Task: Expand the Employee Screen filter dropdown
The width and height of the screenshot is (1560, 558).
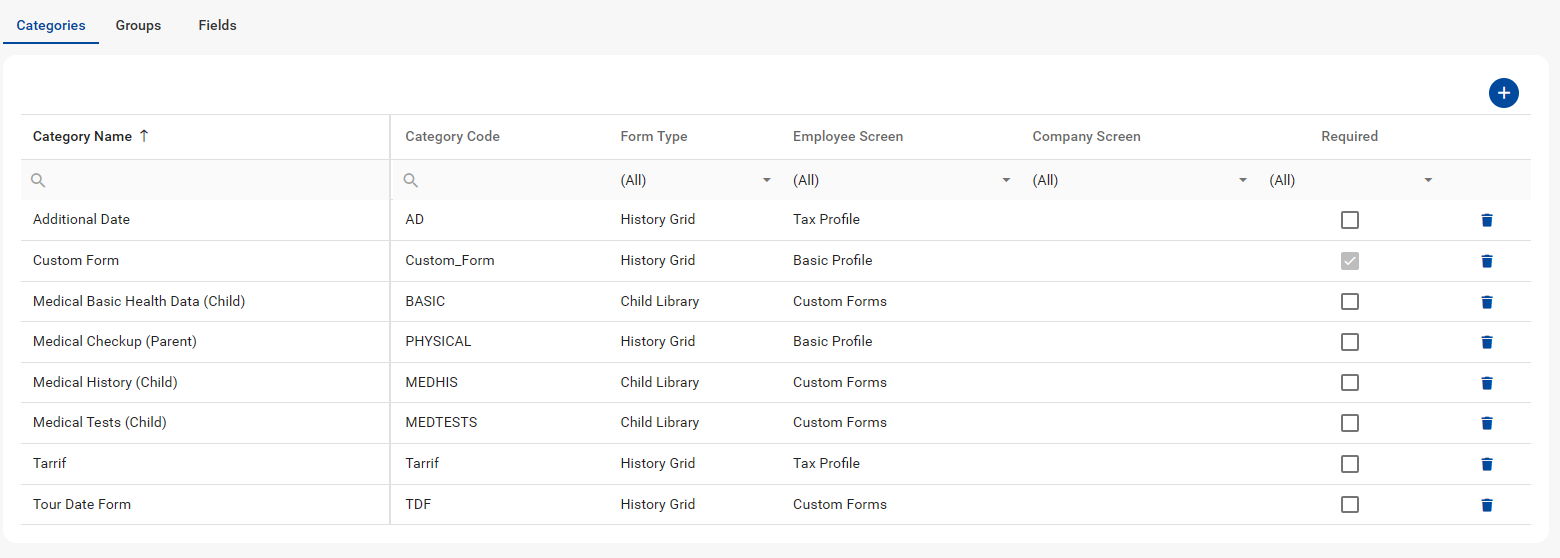Action: [x=901, y=180]
